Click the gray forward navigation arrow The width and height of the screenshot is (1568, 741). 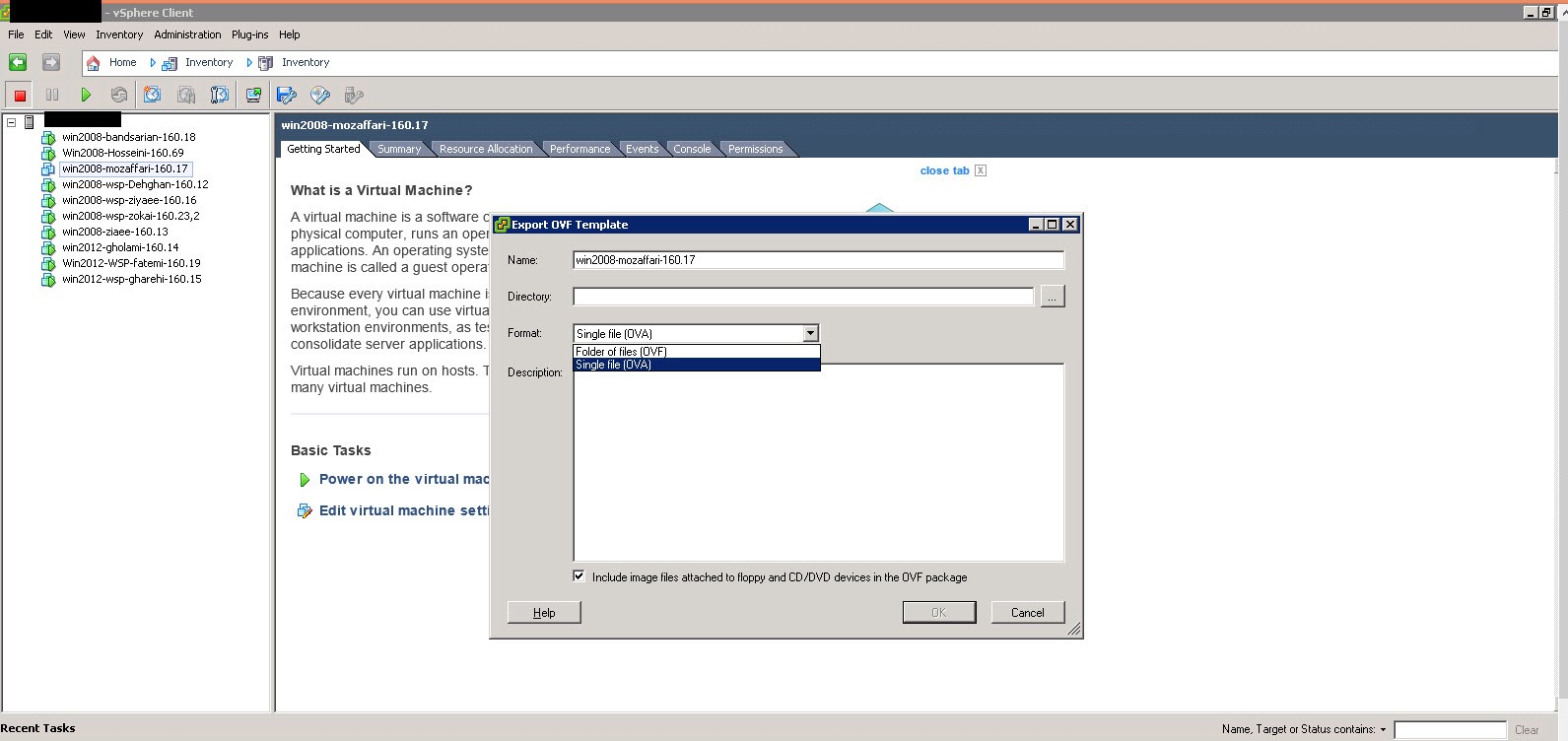(51, 62)
